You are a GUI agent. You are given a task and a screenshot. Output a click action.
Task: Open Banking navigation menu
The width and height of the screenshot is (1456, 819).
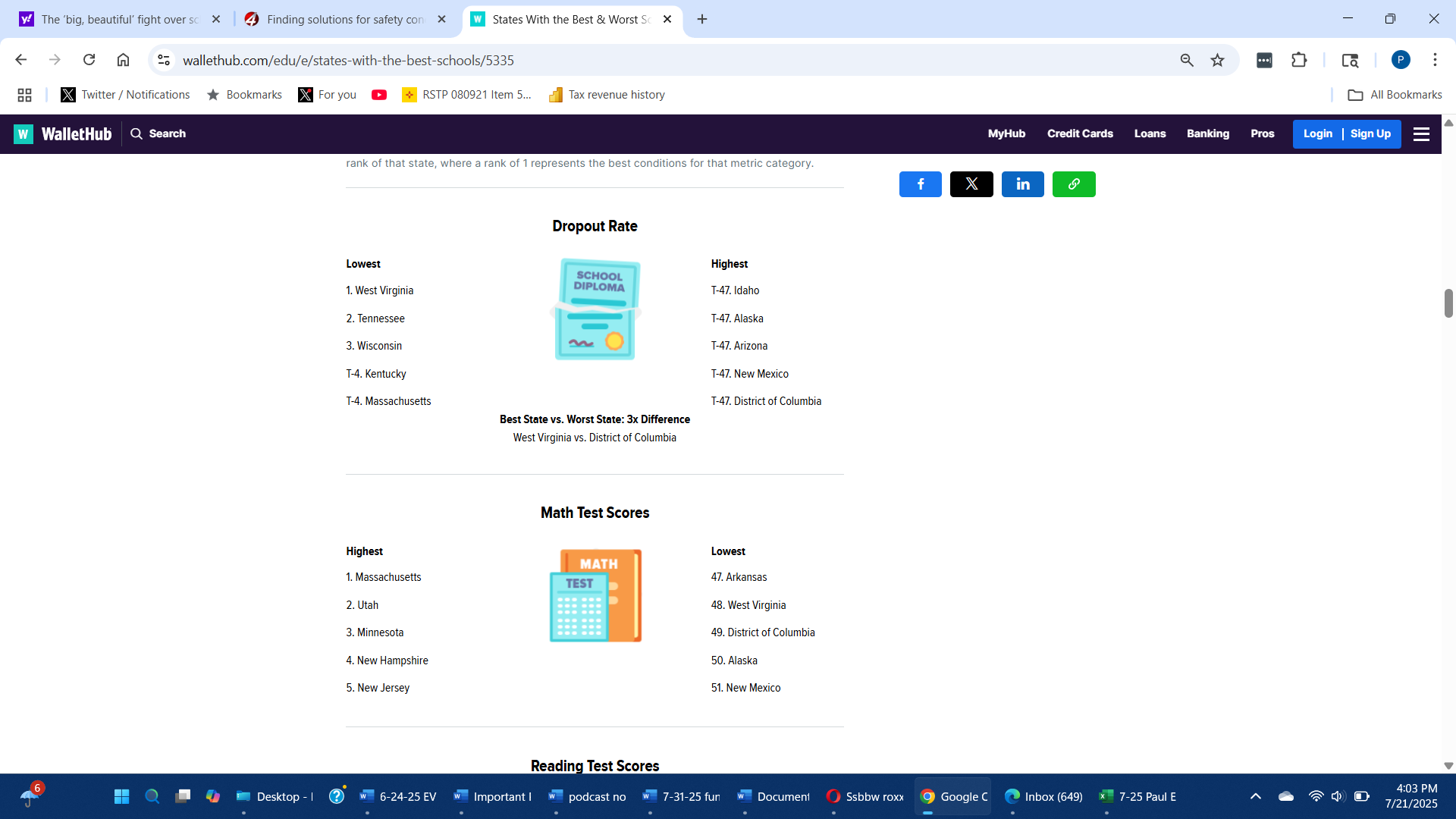coord(1207,133)
